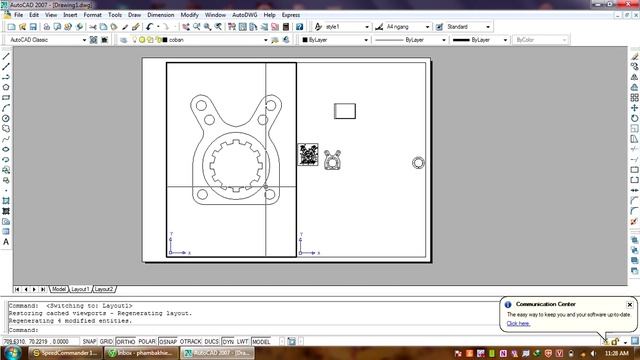This screenshot has width=640, height=360.
Task: Click the Windows Start orb
Action: 12,353
